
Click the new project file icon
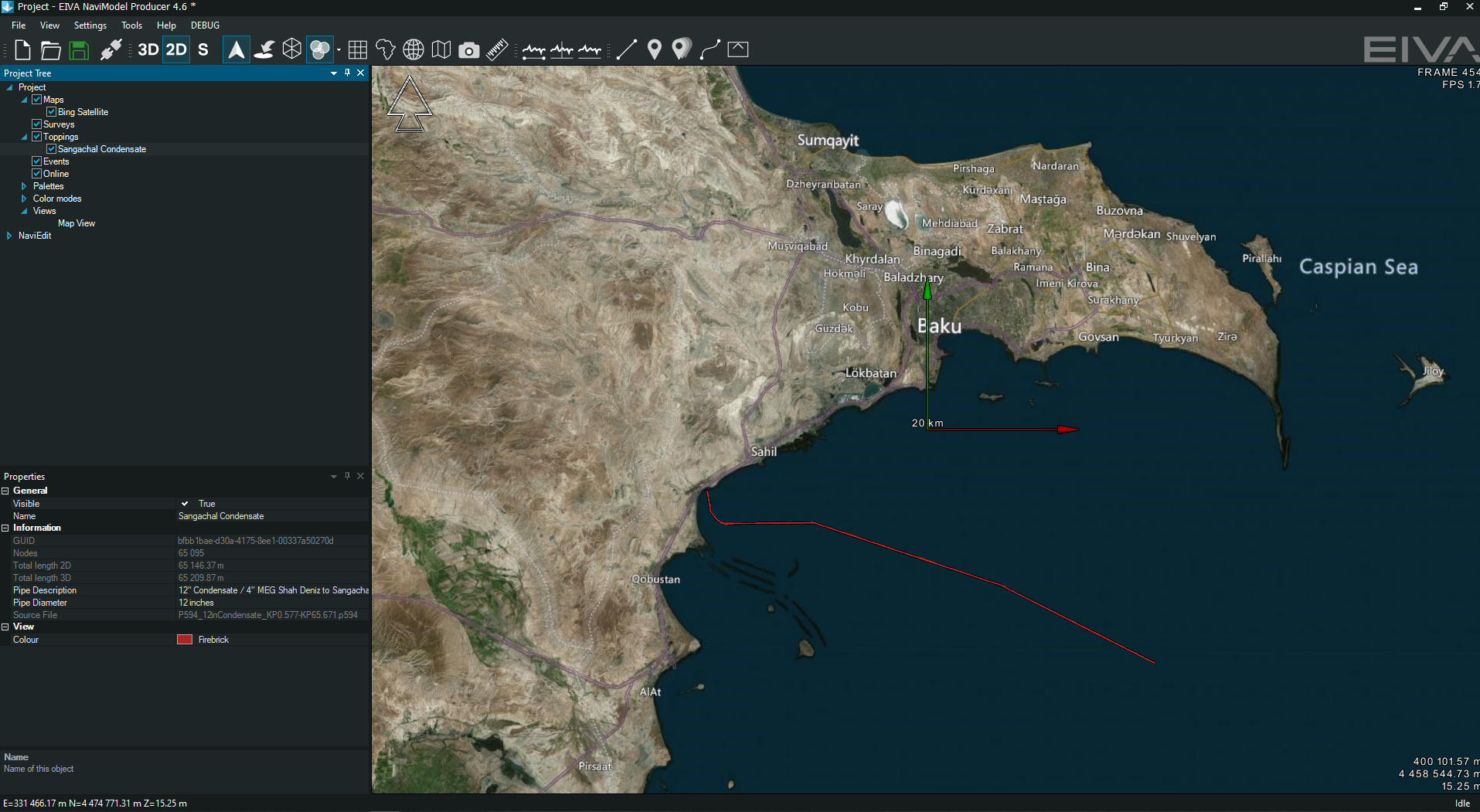(22, 50)
